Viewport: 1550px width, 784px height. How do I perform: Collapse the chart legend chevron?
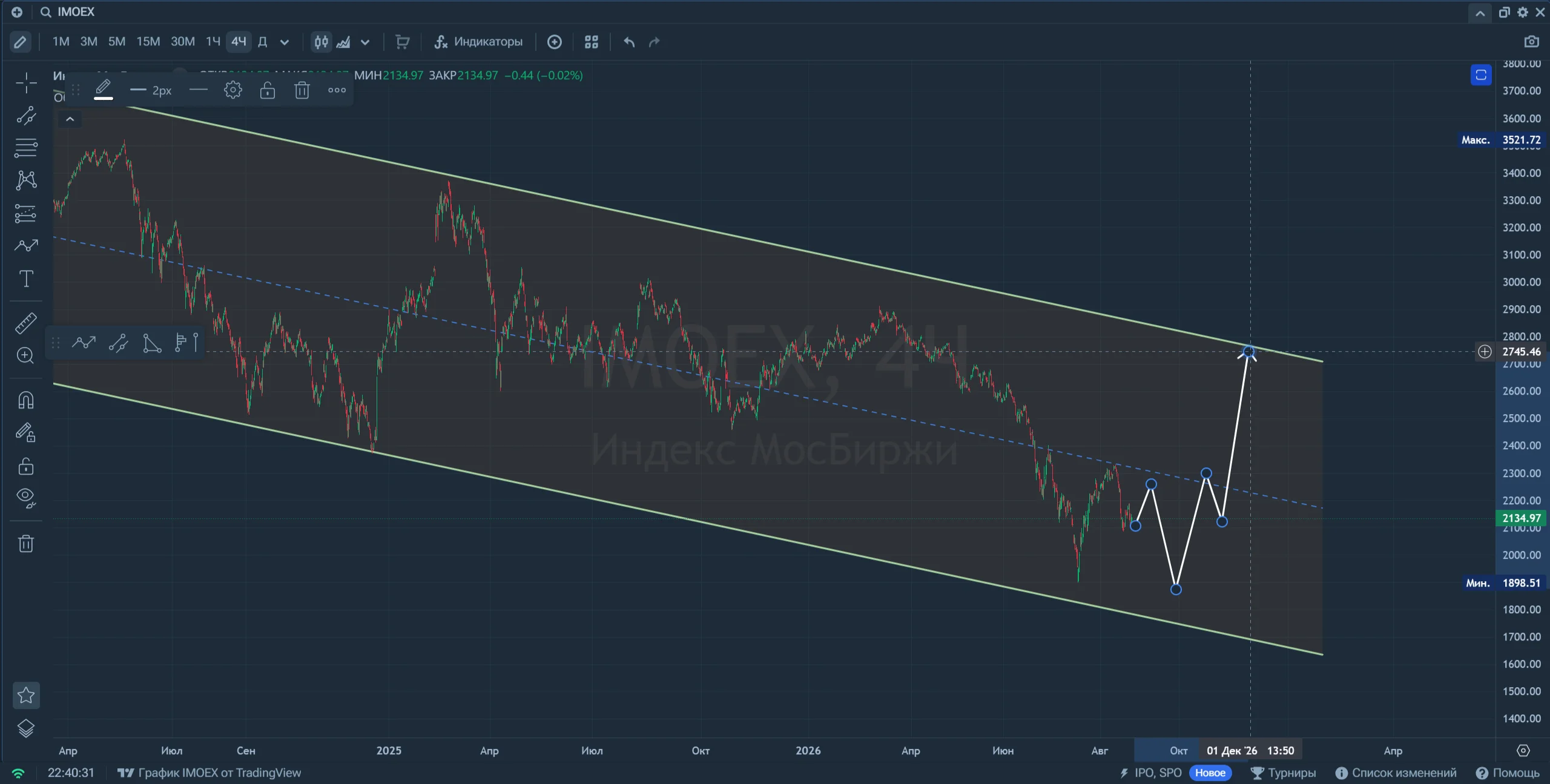point(70,119)
